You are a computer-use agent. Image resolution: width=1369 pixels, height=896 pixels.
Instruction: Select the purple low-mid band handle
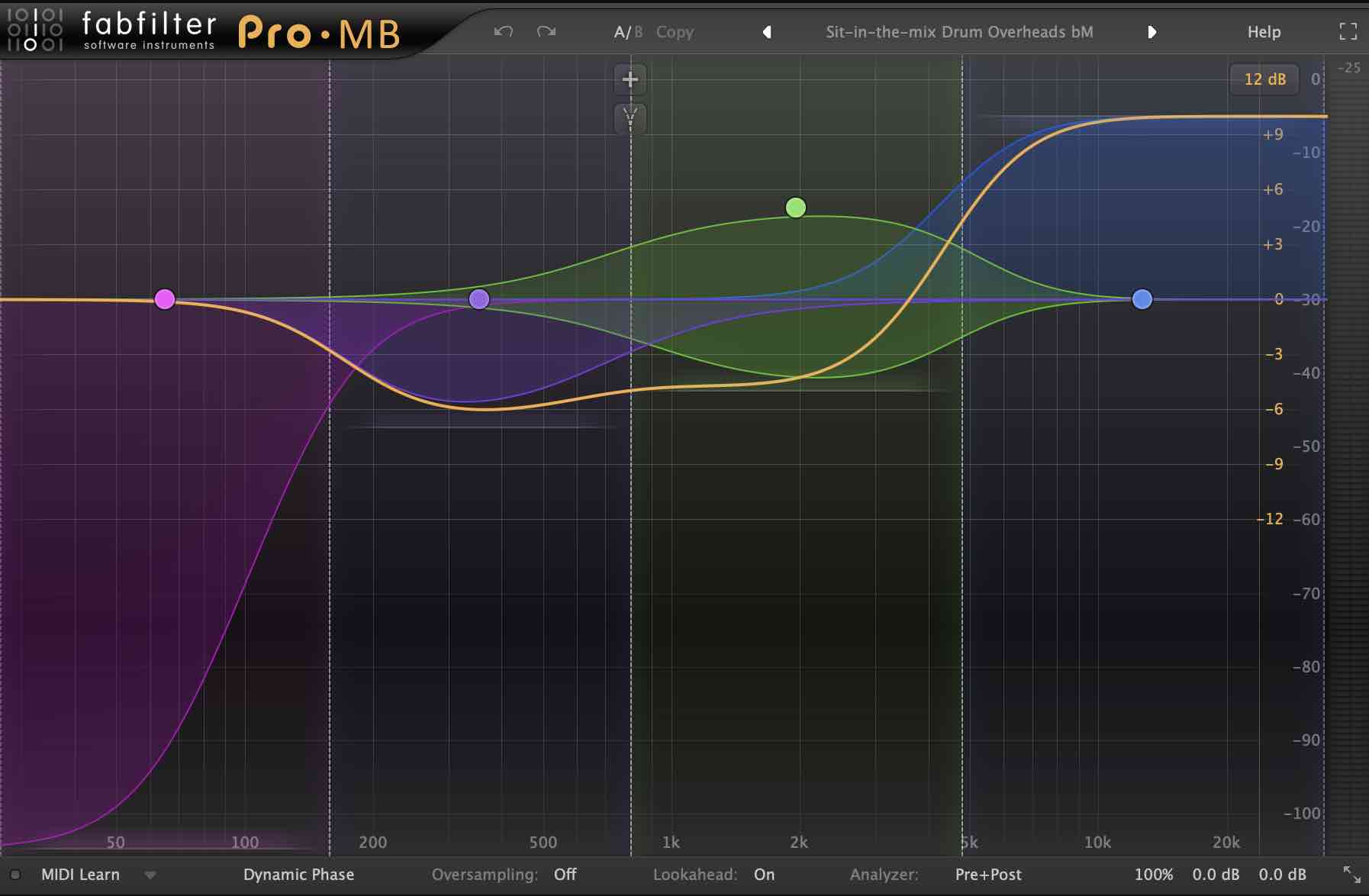pos(479,299)
